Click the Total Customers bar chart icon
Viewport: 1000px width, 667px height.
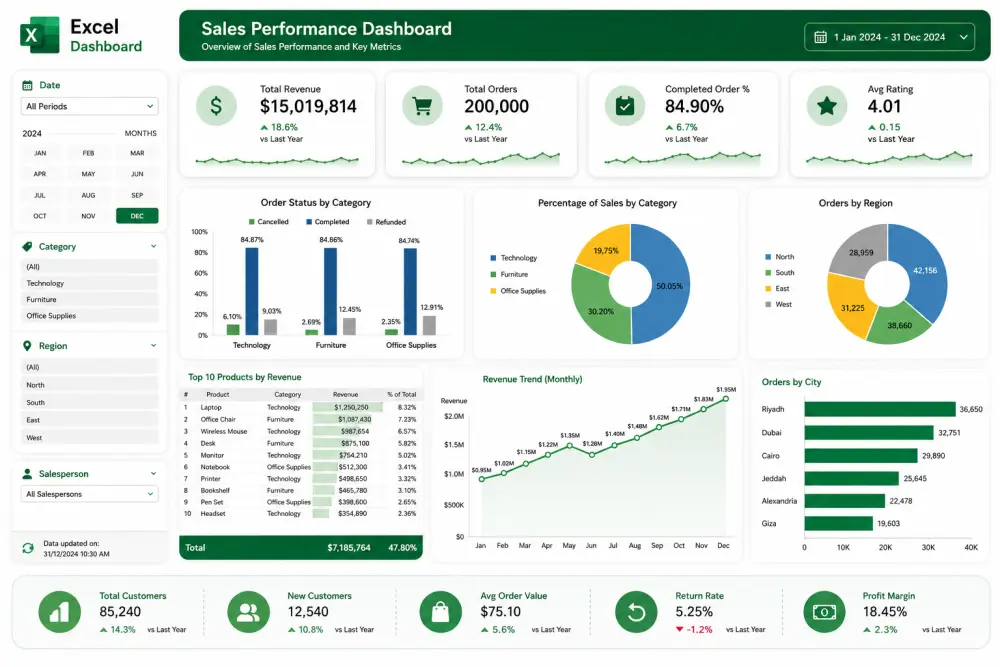59,612
